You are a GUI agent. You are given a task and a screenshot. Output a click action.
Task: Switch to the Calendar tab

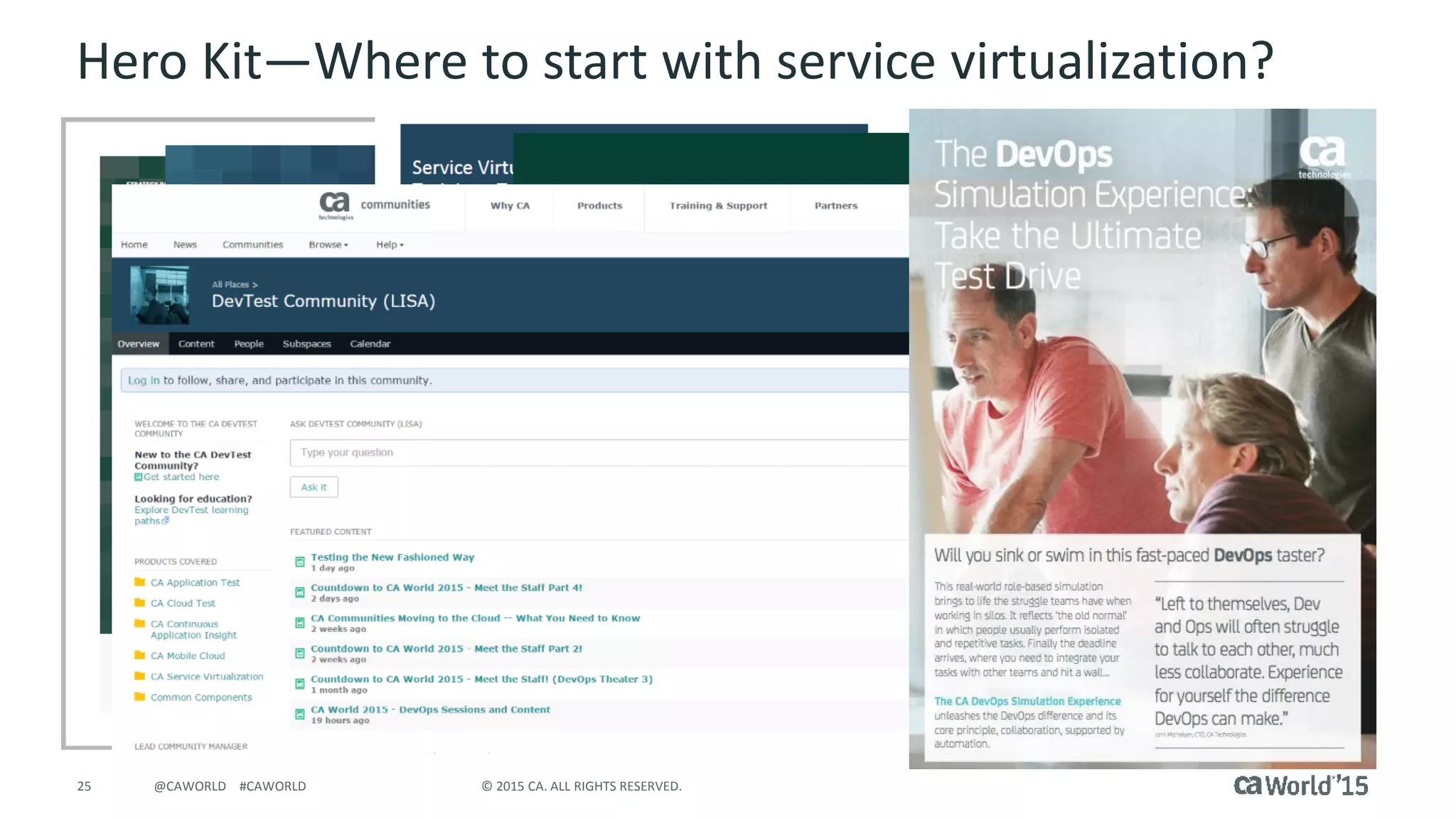tap(370, 343)
